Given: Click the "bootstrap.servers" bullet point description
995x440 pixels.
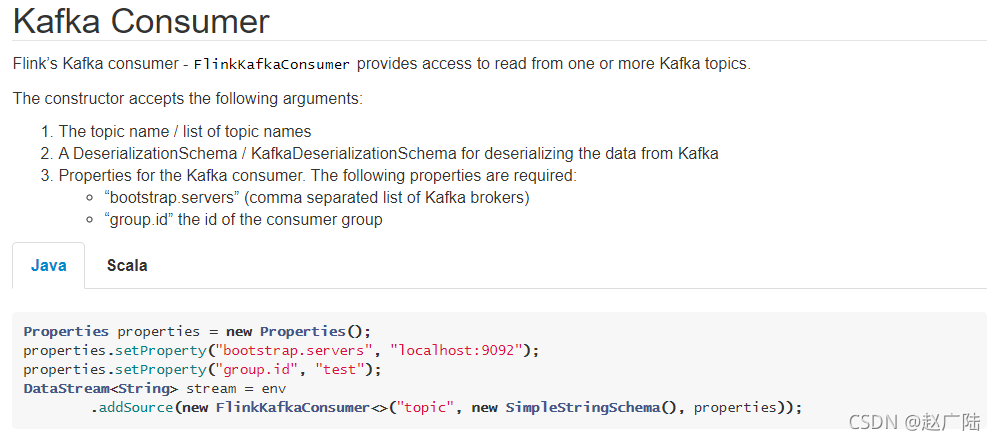Looking at the screenshot, I should 316,197.
